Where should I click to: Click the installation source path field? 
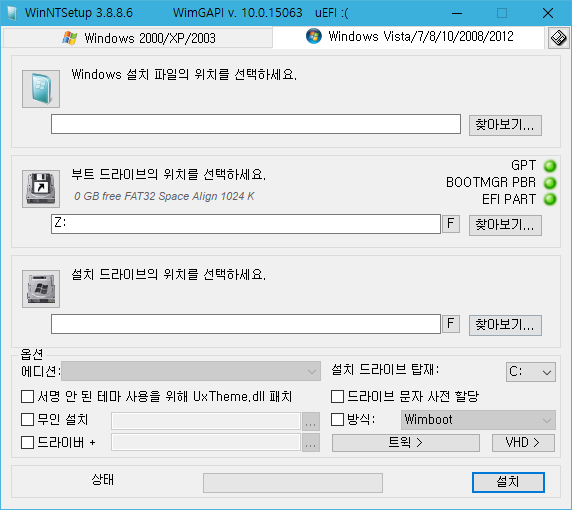256,124
